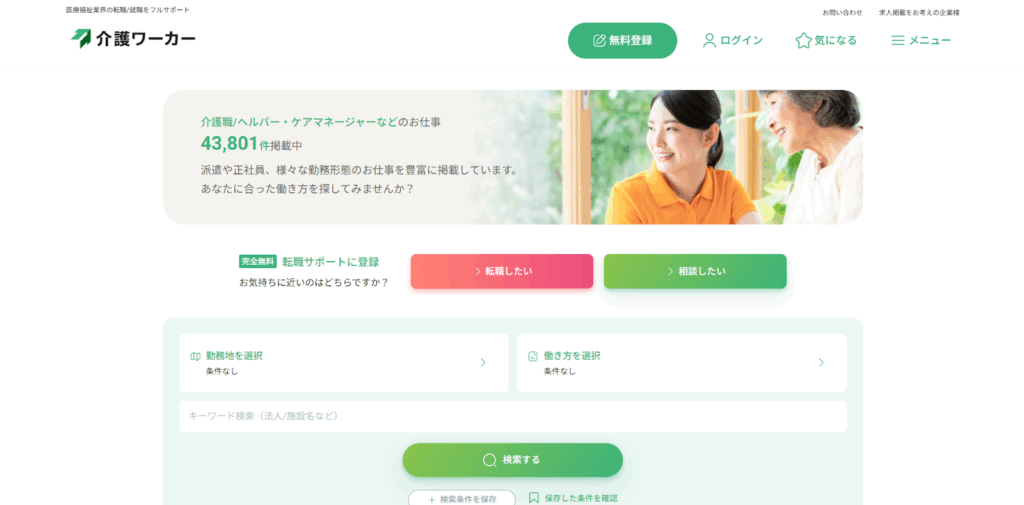Click the pencil icon in 無料登録
1024x505 pixels.
[x=599, y=41]
